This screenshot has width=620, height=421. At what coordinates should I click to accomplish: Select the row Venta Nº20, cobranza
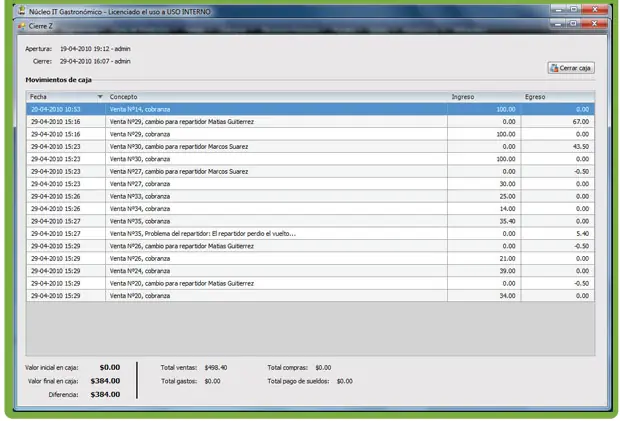pyautogui.click(x=310, y=296)
